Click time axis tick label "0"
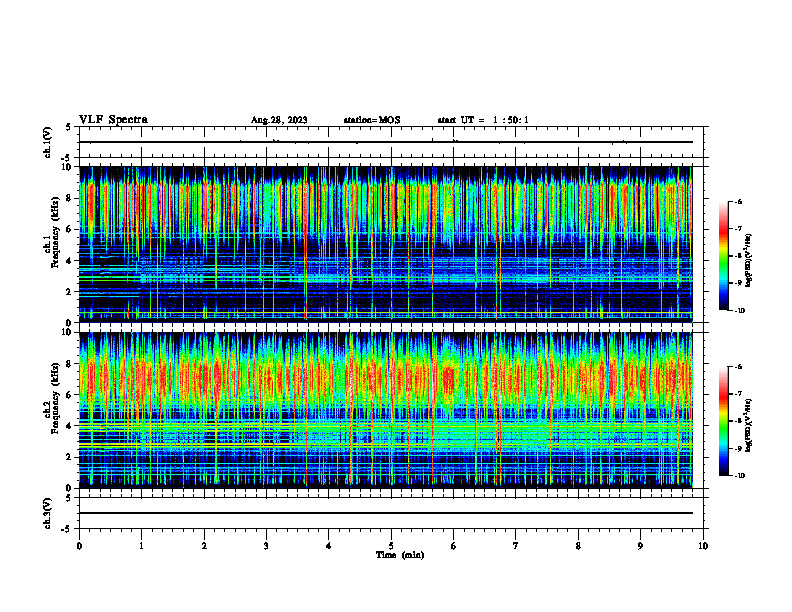This screenshot has width=792, height=612. (x=79, y=546)
